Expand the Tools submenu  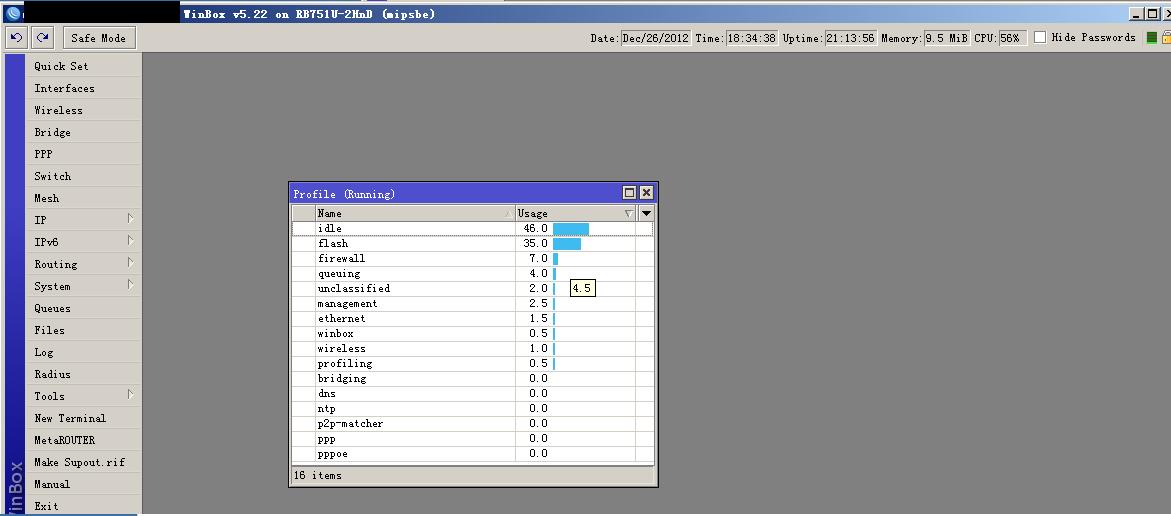pyautogui.click(x=83, y=397)
